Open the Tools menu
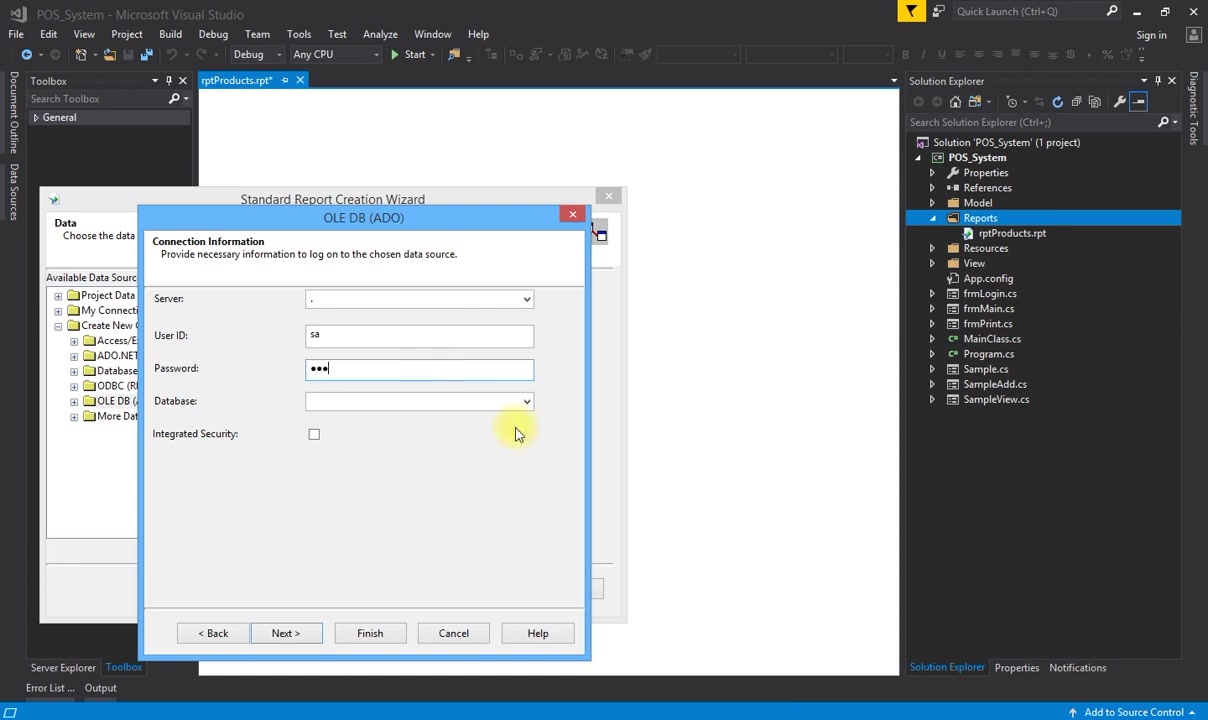1208x720 pixels. pyautogui.click(x=299, y=34)
